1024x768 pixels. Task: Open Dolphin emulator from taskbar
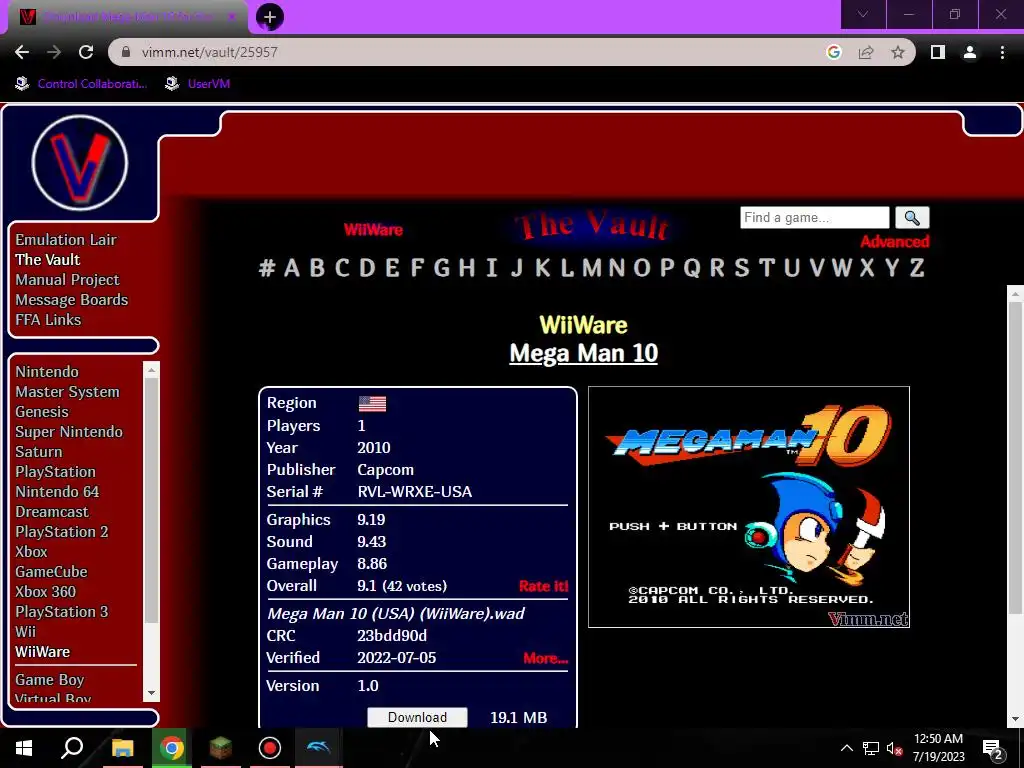click(319, 748)
